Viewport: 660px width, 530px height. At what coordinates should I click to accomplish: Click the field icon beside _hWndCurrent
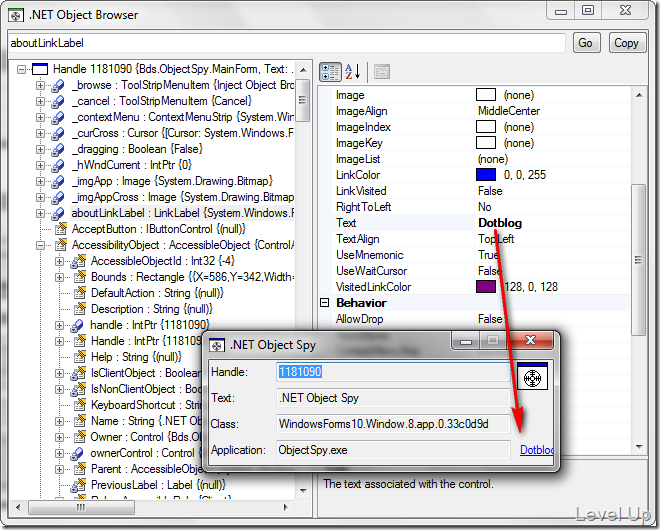[x=58, y=165]
